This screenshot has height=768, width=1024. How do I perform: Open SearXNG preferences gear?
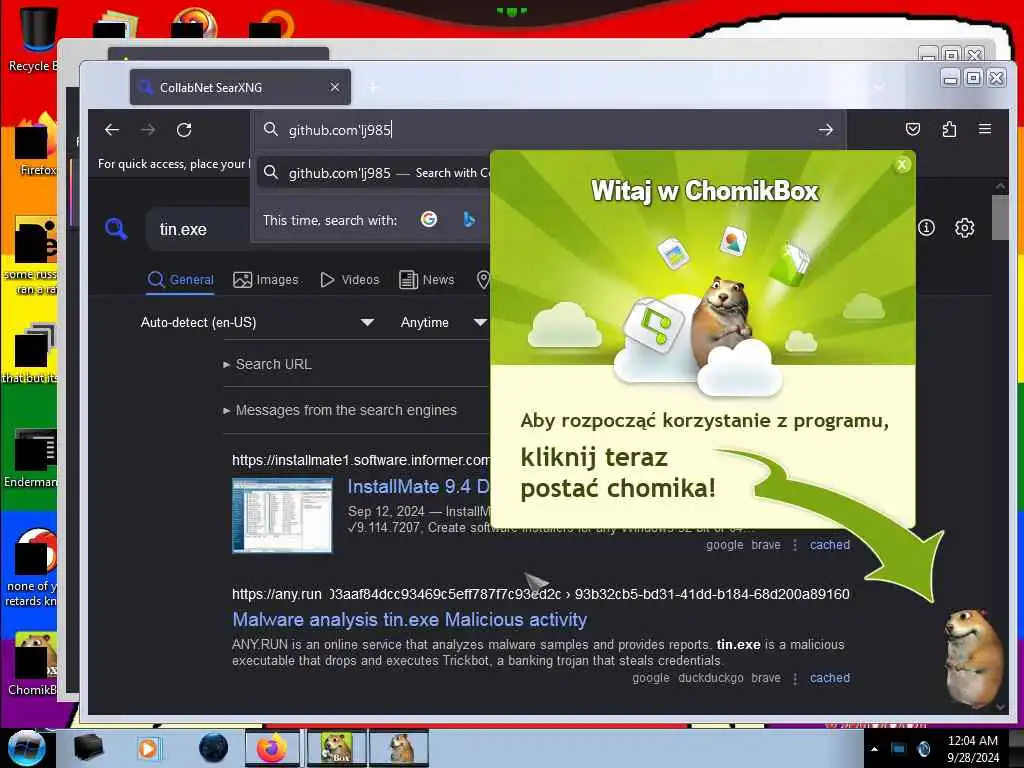965,228
